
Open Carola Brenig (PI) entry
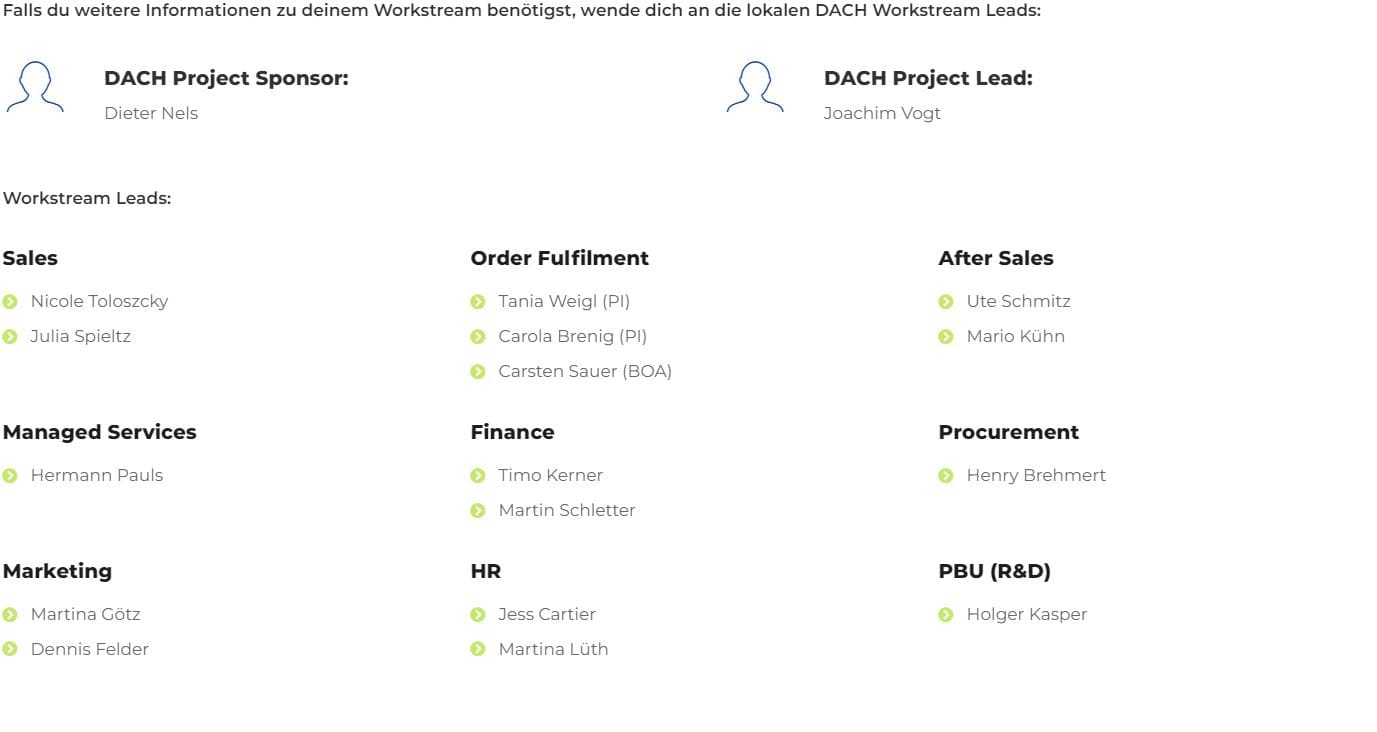(573, 336)
